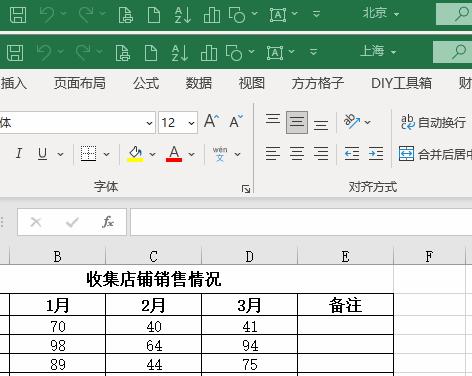472x376 pixels.
Task: Open print preview in the 上海 window
Action: 123,53
